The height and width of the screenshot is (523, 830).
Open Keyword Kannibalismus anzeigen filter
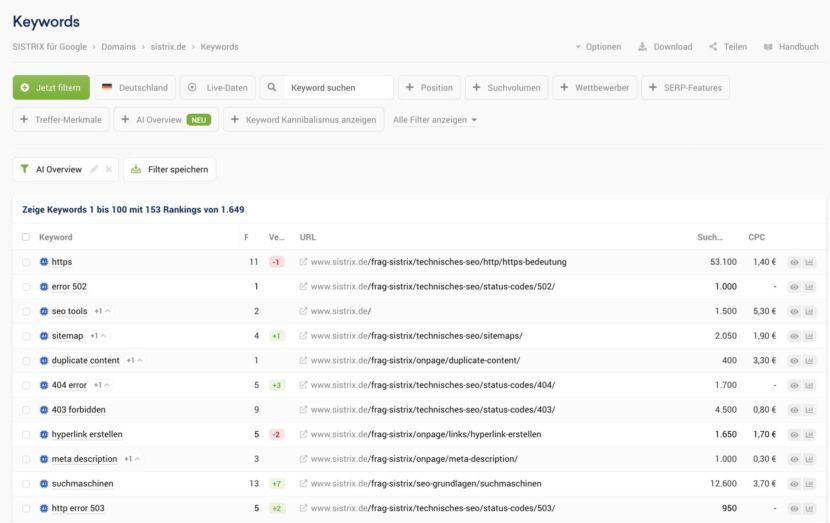tap(304, 120)
